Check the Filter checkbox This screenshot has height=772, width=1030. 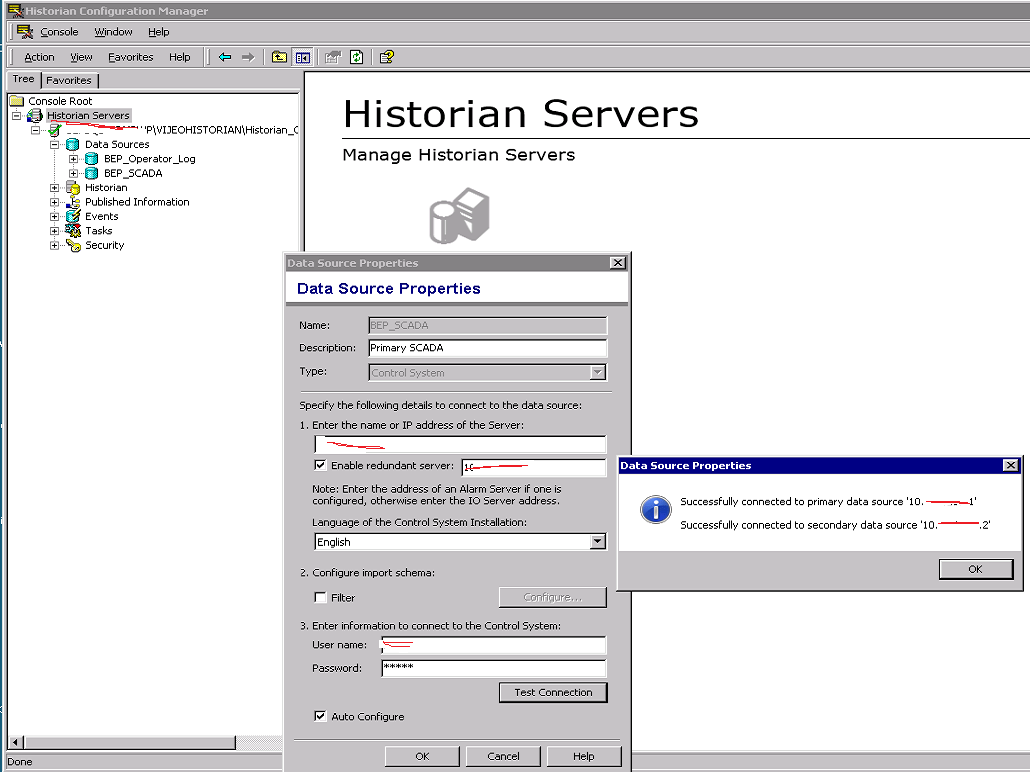(x=320, y=597)
